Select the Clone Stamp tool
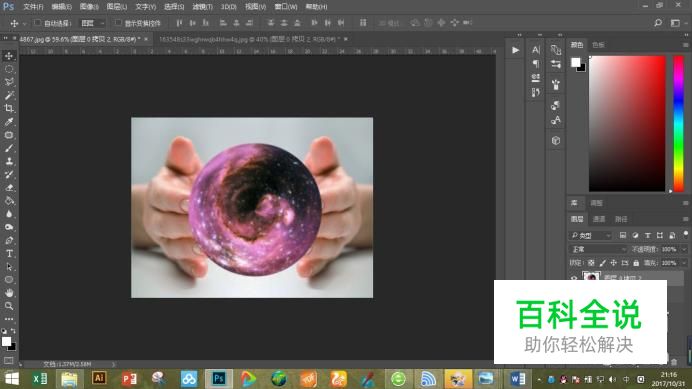 (x=9, y=161)
